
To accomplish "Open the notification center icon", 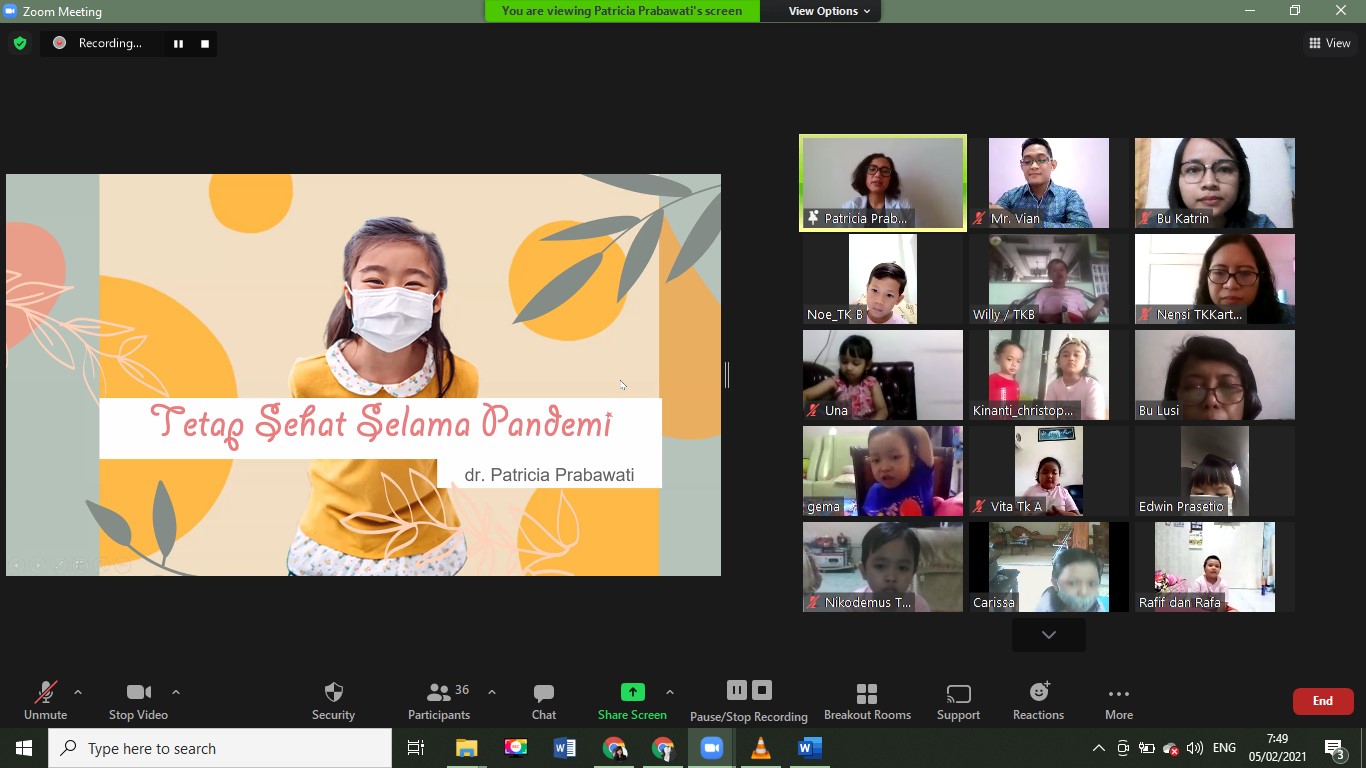I will (x=1335, y=748).
